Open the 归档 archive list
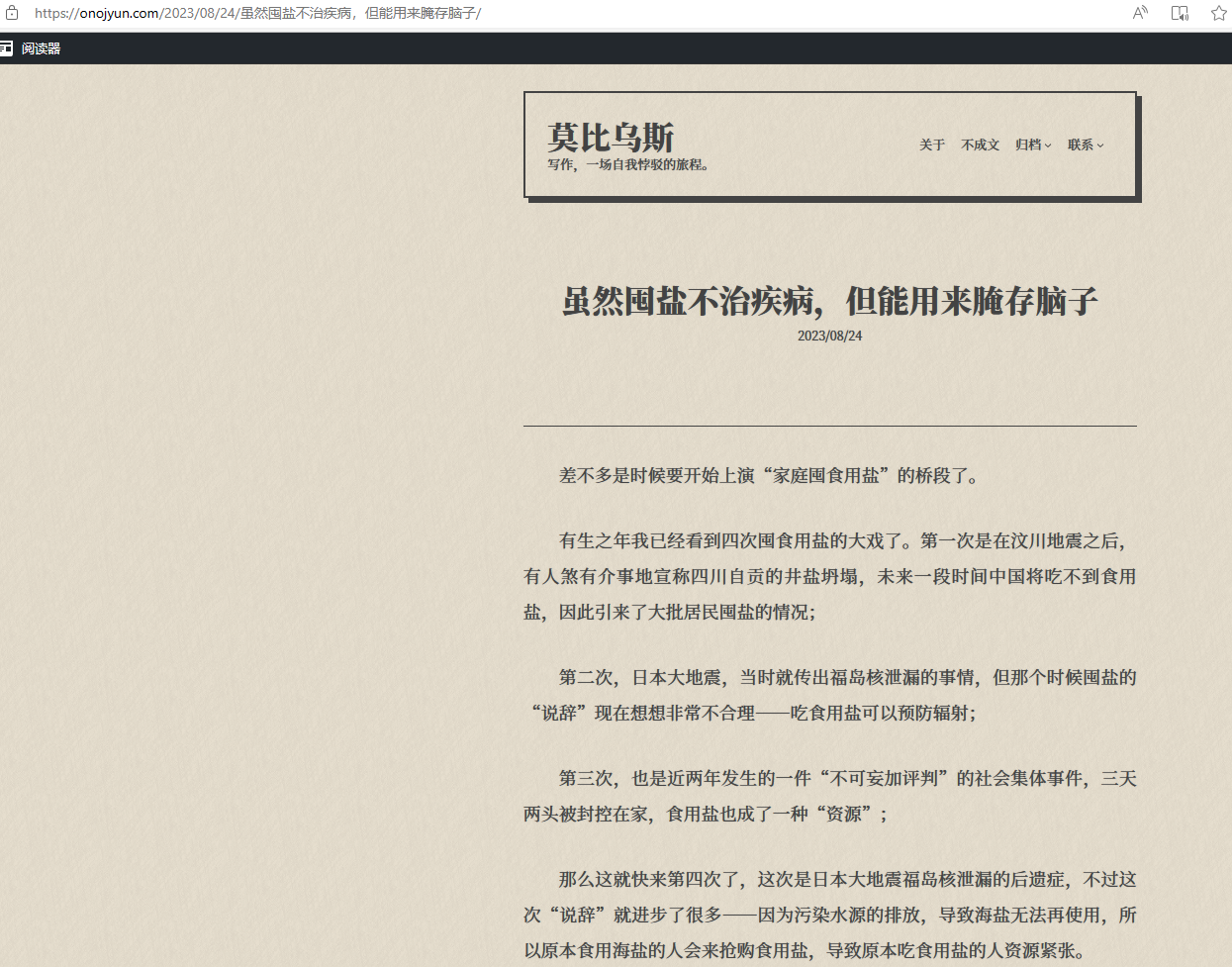1232x967 pixels. [1028, 145]
